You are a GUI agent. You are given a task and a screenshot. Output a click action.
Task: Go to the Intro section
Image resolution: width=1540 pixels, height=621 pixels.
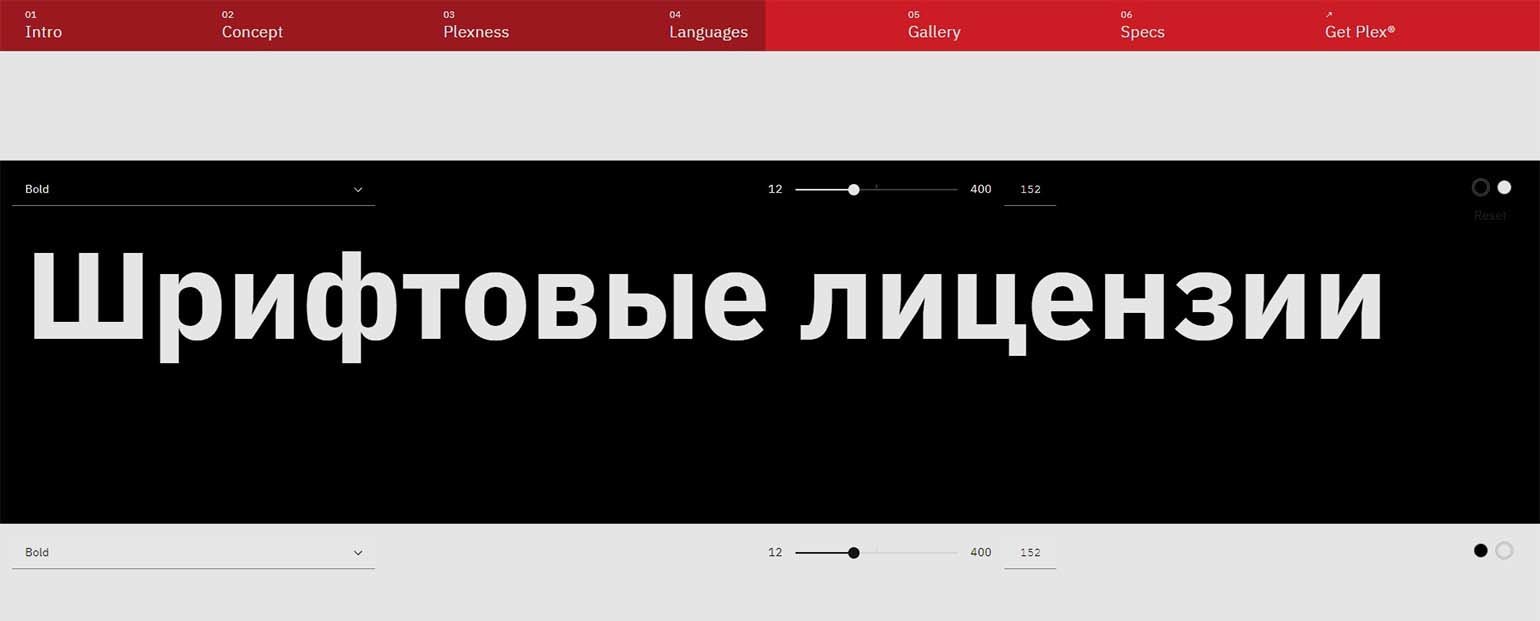coord(43,31)
